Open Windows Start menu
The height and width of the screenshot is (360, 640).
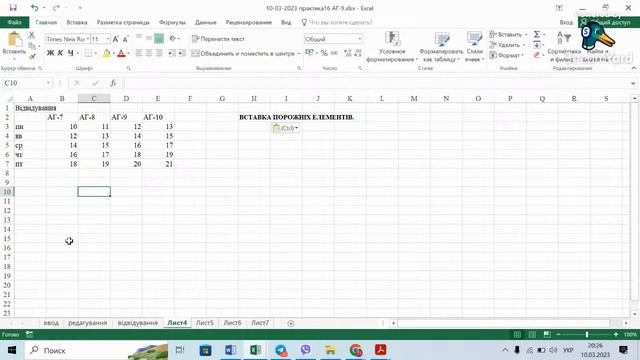(x=12, y=350)
